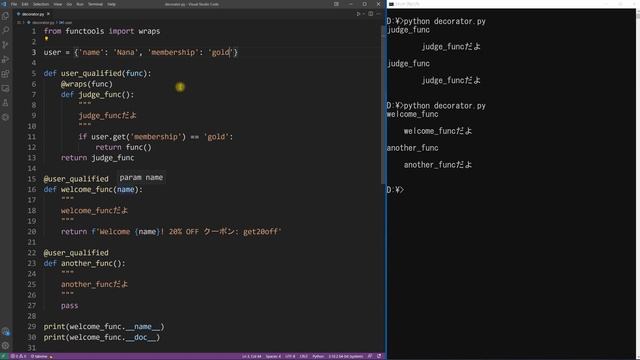Viewport: 640px width, 360px height.
Task: Click the lightbulb code action on line 2
Action: pos(46,39)
